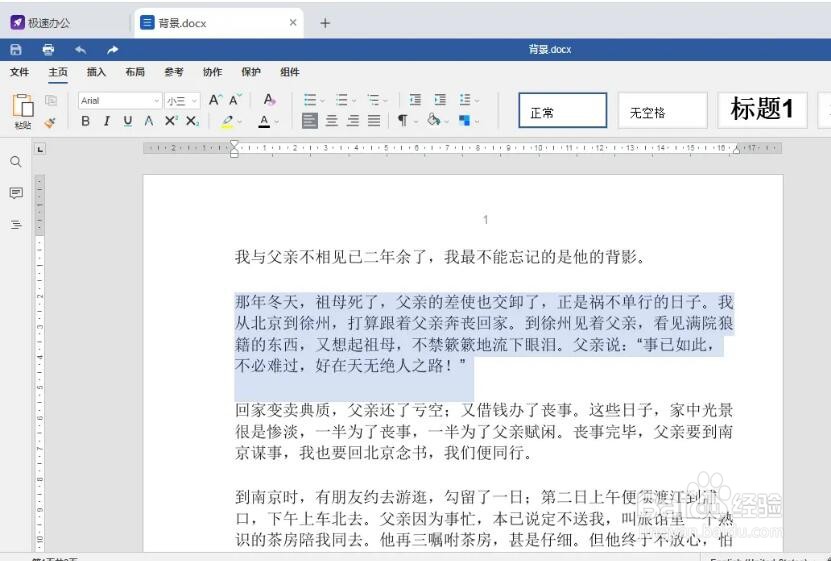Open the 文件 menu
This screenshot has height=561, width=831.
[20, 72]
